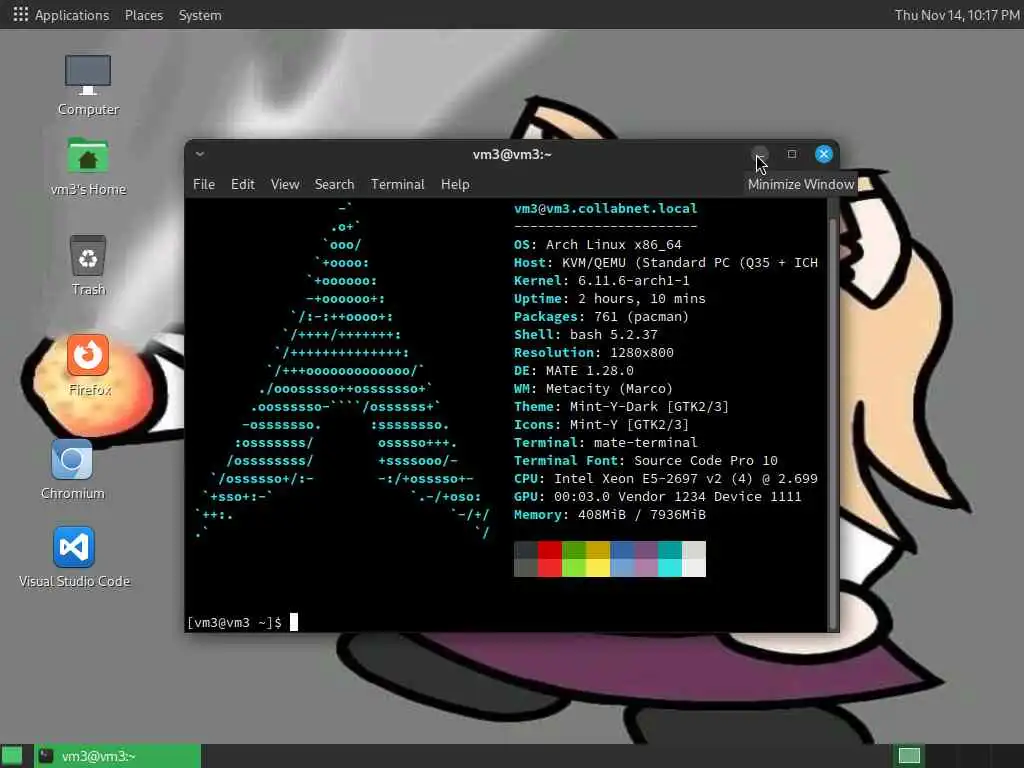Screen dimensions: 1024x768
Task: Click the Resolution: 1280x800 line
Action: (594, 353)
